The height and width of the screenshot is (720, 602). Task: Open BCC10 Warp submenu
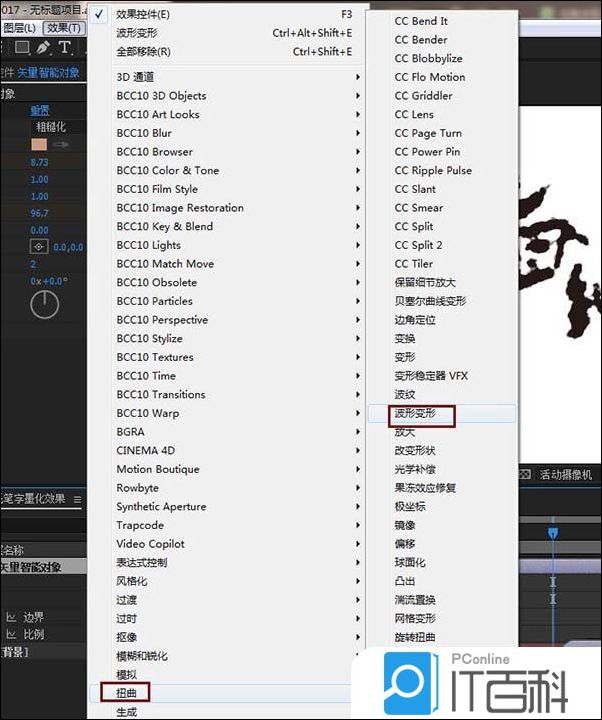point(228,413)
